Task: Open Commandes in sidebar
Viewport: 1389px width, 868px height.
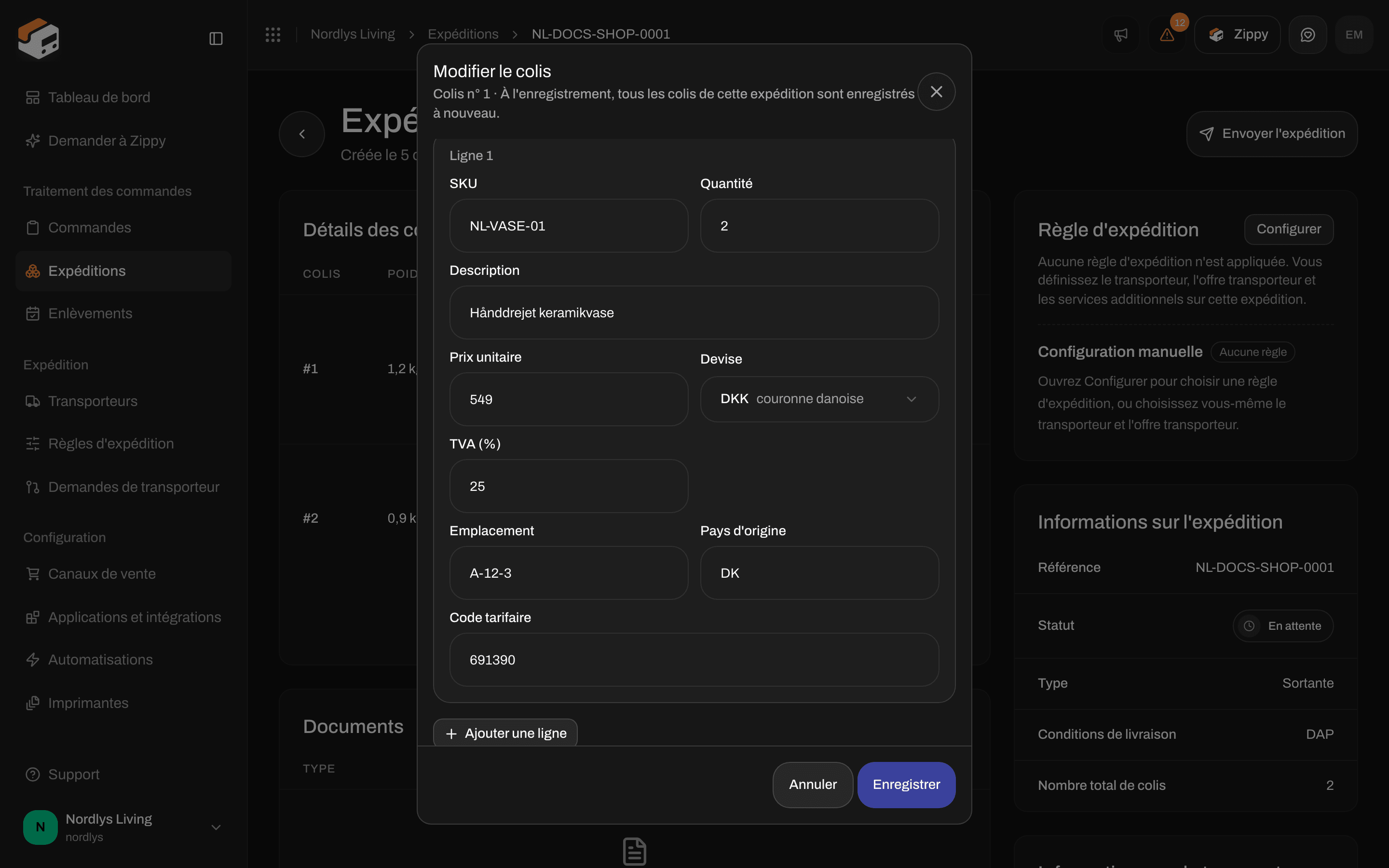Action: 123,227
